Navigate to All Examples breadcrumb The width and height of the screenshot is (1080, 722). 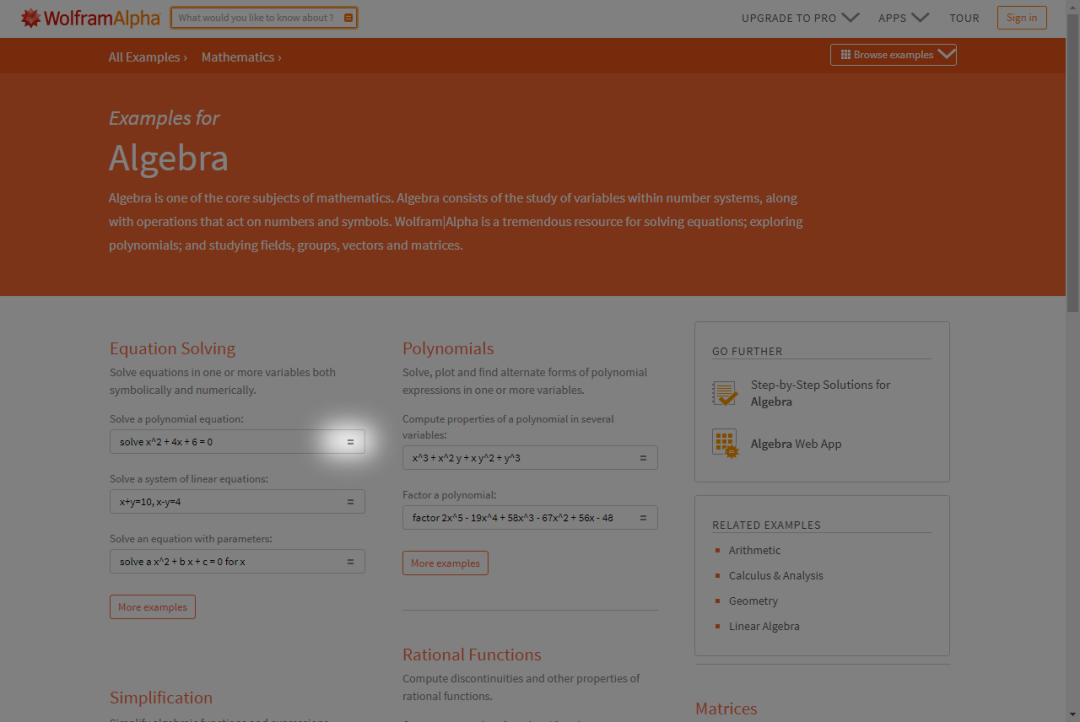click(x=147, y=57)
